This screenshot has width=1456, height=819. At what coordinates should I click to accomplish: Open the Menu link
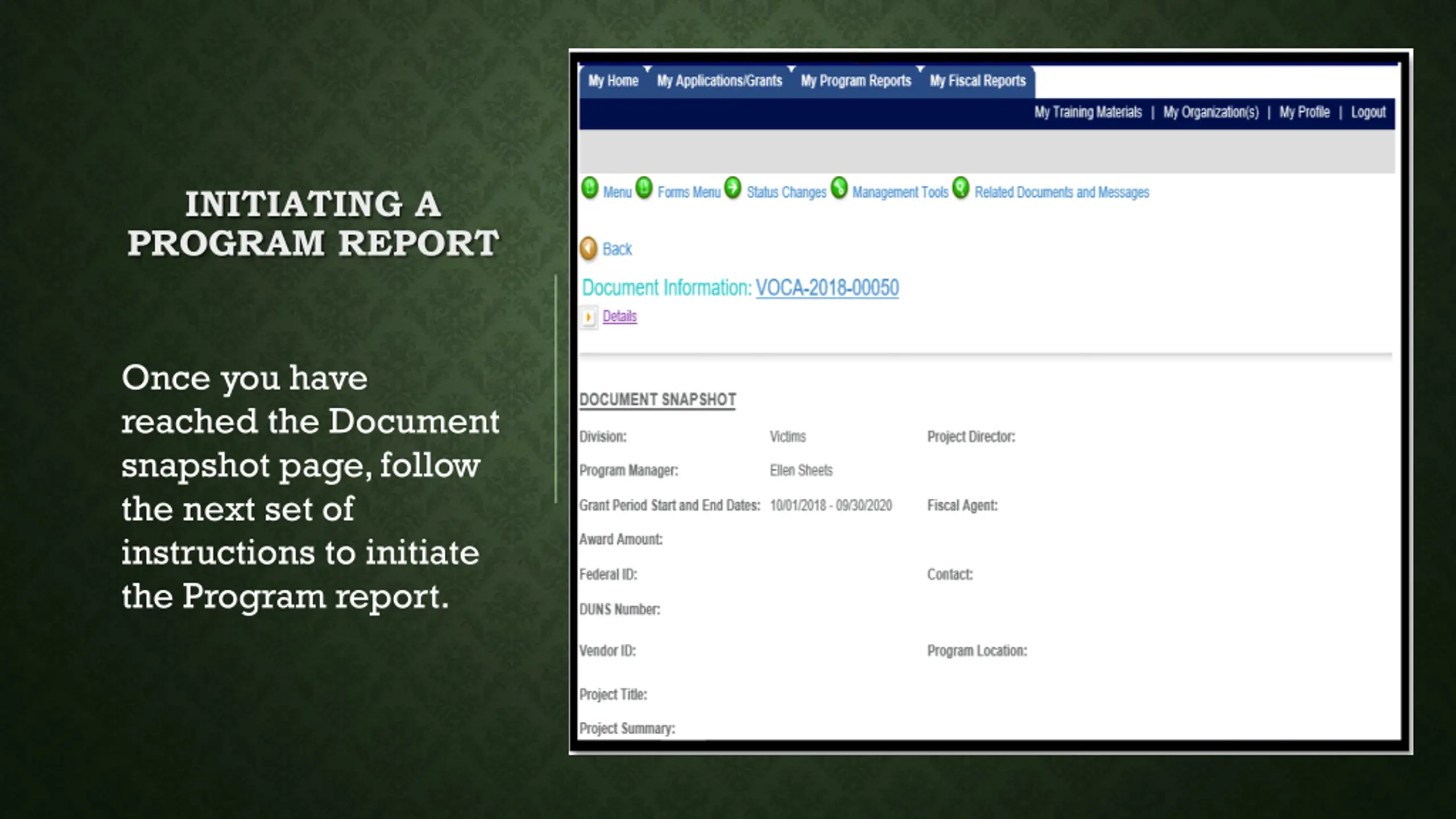[x=617, y=192]
